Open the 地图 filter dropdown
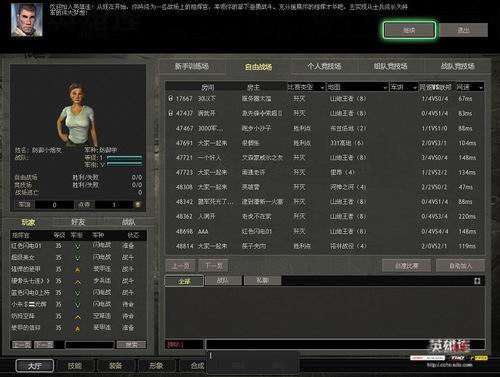Screen dimensions: 500x377 (357, 87)
